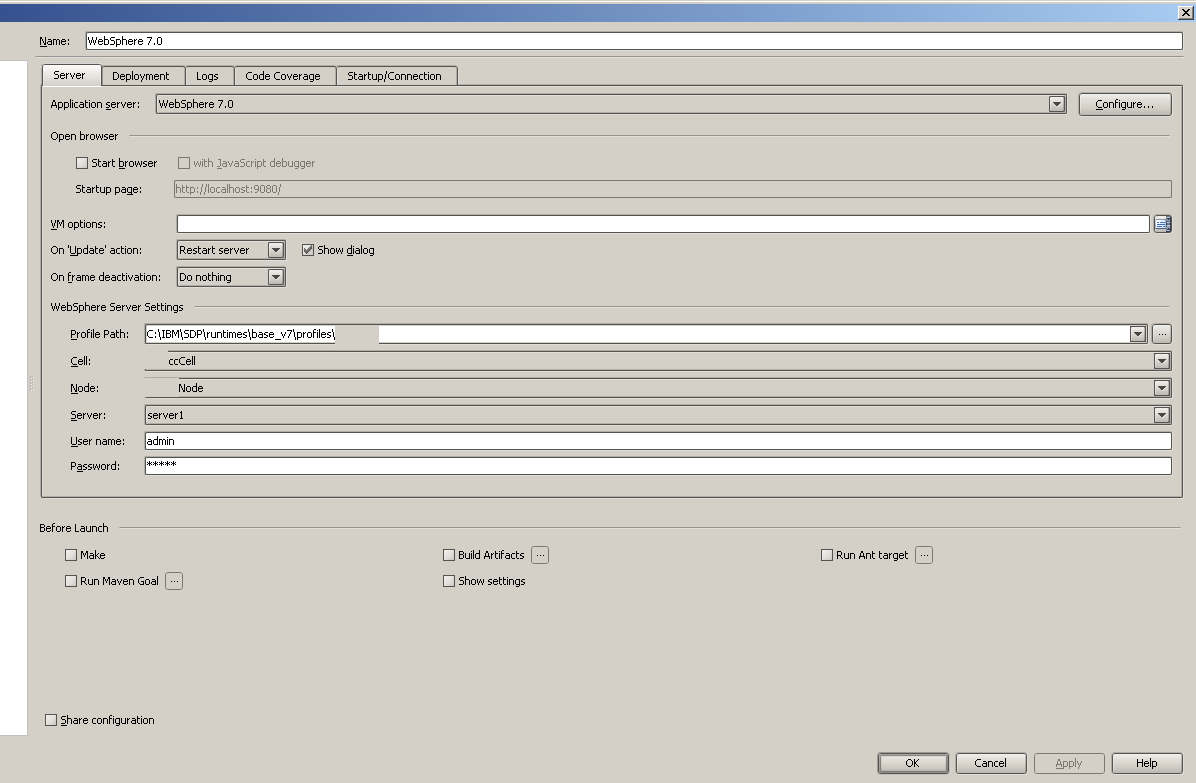Open Run Ant target ellipsis settings

(924, 555)
